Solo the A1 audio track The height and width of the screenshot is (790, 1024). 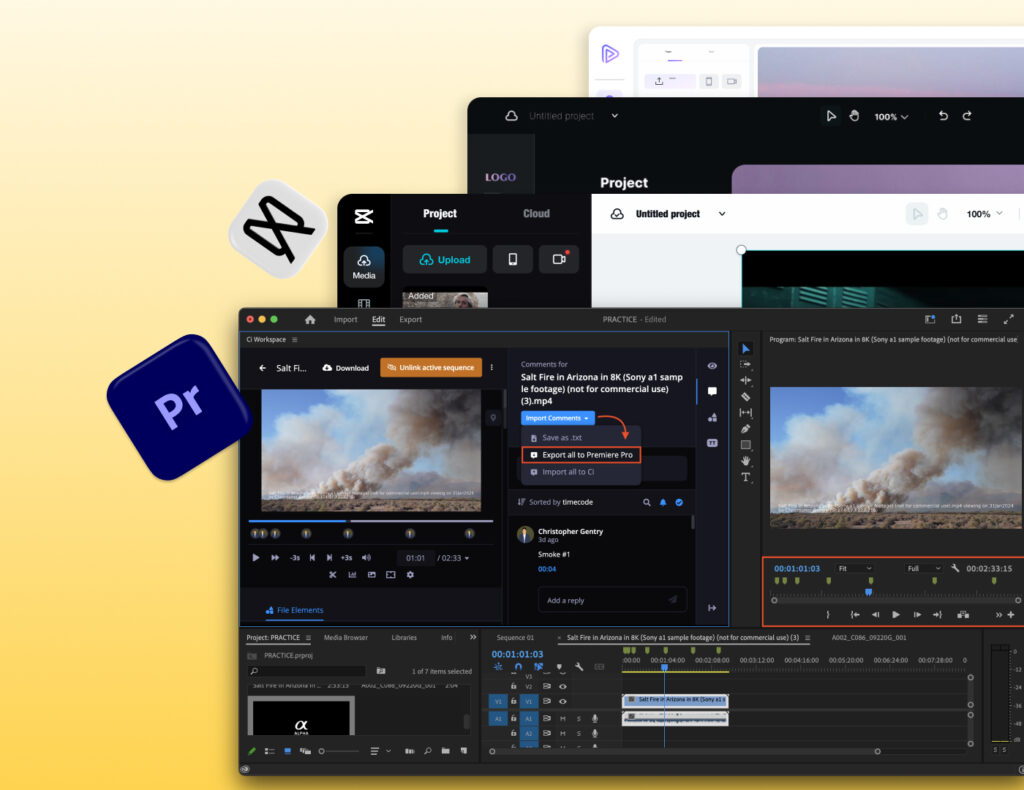(579, 718)
